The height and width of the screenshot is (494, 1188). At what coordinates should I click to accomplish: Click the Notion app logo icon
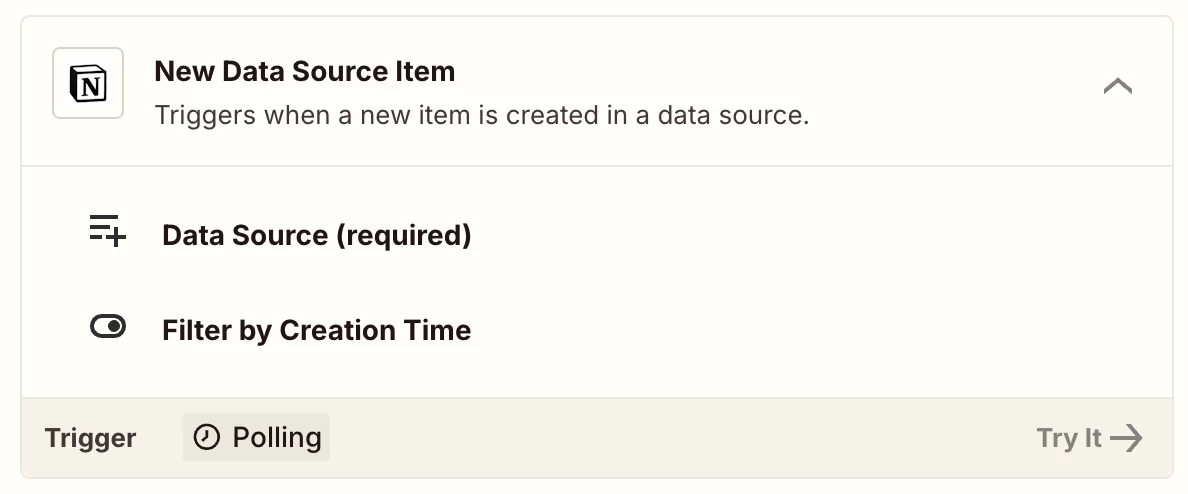88,84
